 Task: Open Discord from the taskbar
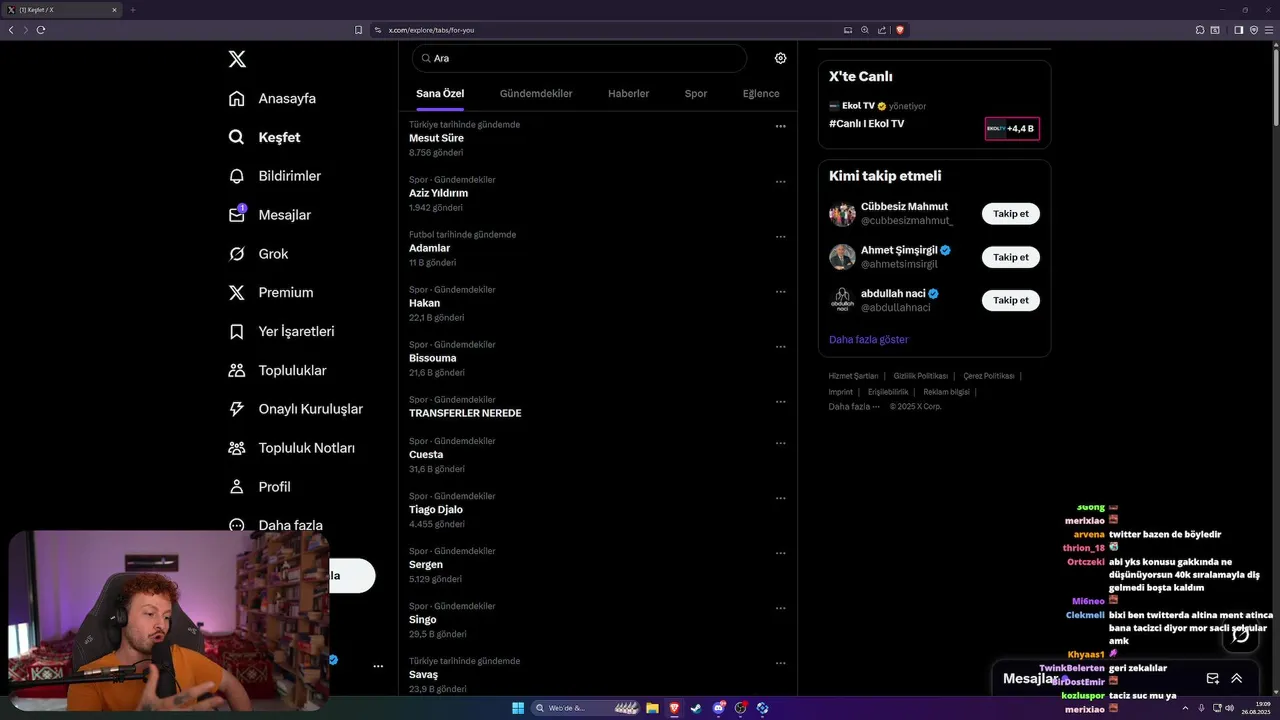pos(718,708)
